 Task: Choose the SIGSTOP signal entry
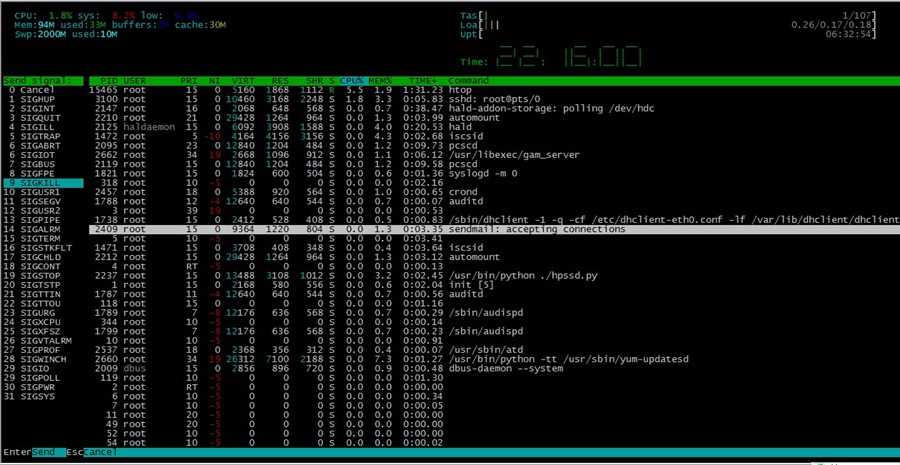click(x=43, y=276)
